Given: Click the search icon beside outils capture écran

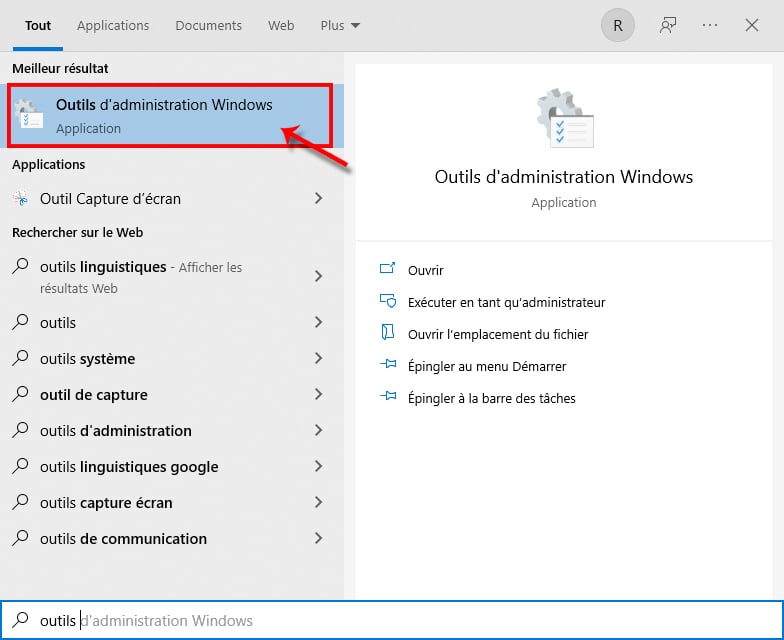Looking at the screenshot, I should (20, 502).
